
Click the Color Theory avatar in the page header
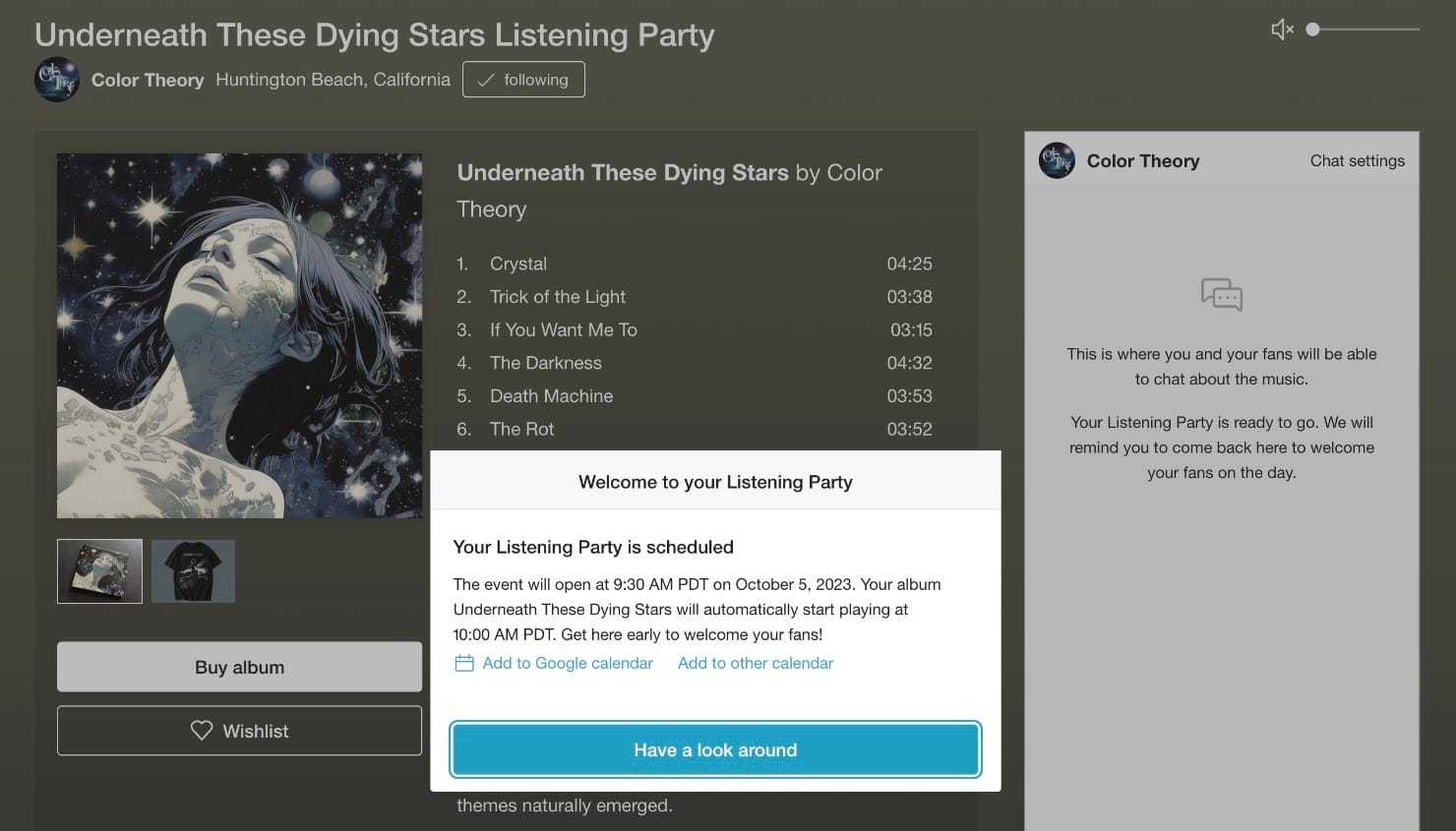(x=57, y=80)
